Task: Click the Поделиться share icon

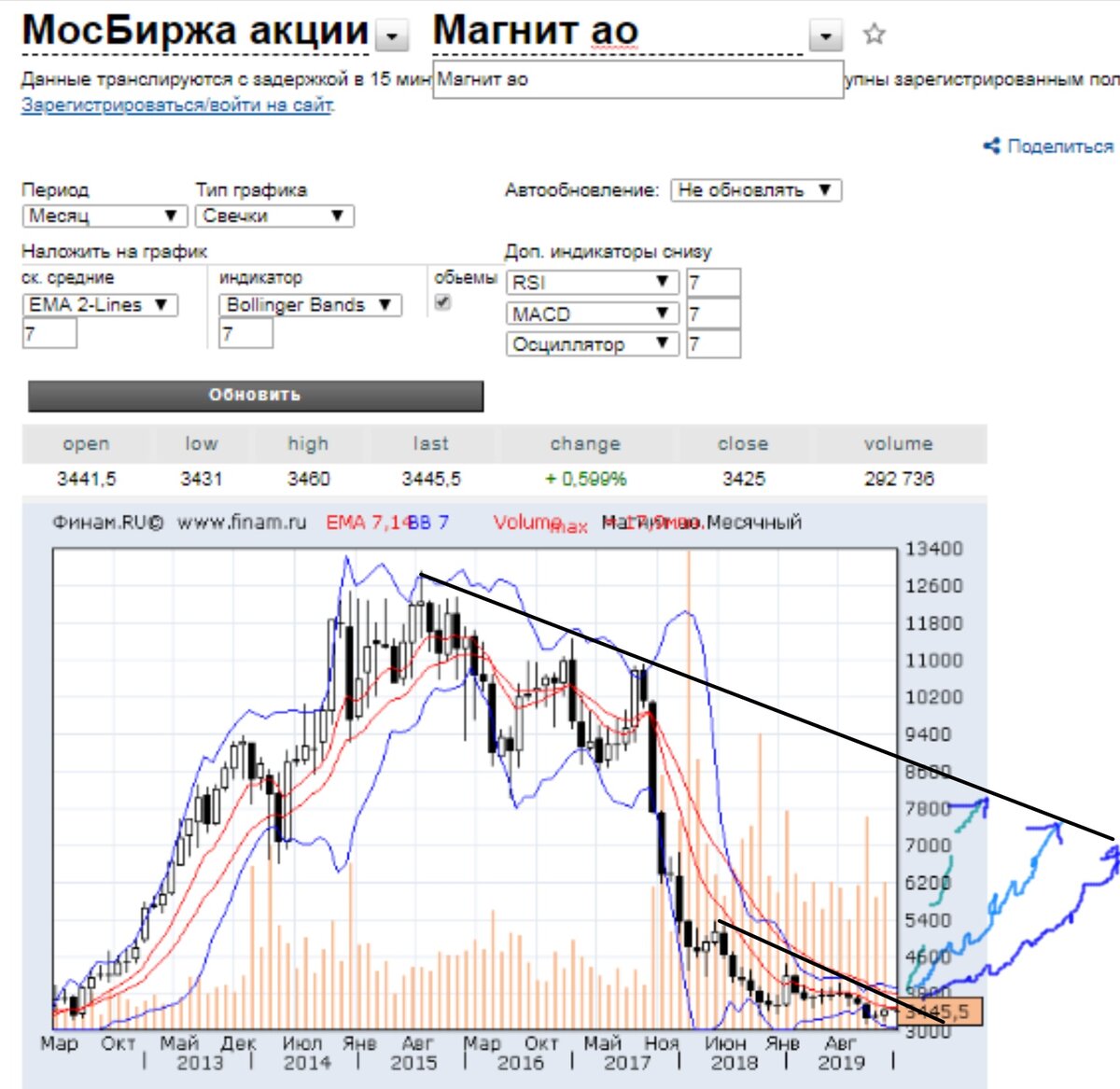Action: [x=991, y=146]
